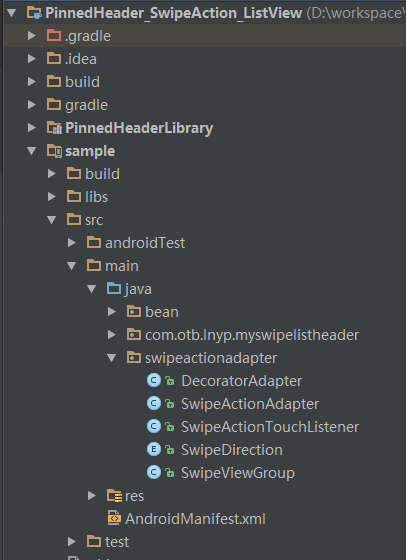Expand the res folder arrow
The image size is (406, 560).
click(92, 496)
